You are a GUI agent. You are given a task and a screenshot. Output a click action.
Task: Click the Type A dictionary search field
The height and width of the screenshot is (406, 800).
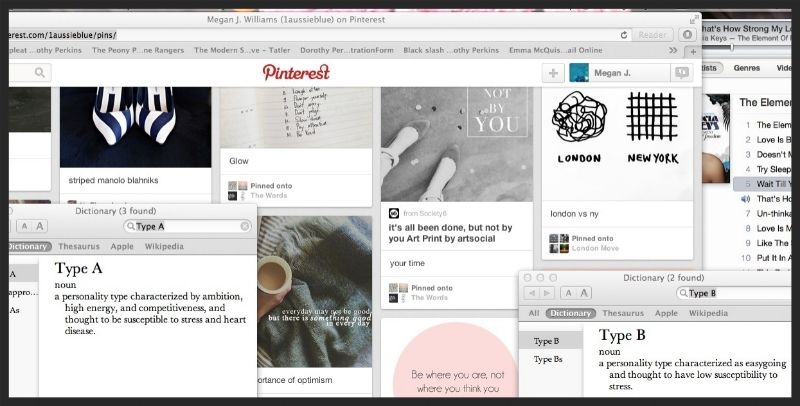187,226
